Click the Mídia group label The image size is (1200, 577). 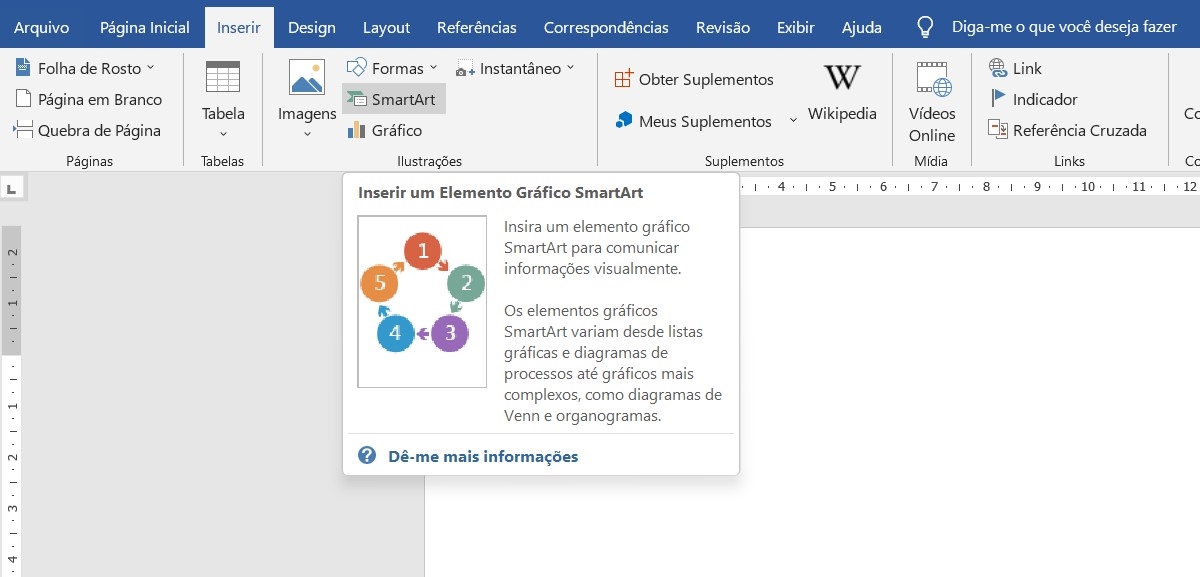tap(931, 161)
